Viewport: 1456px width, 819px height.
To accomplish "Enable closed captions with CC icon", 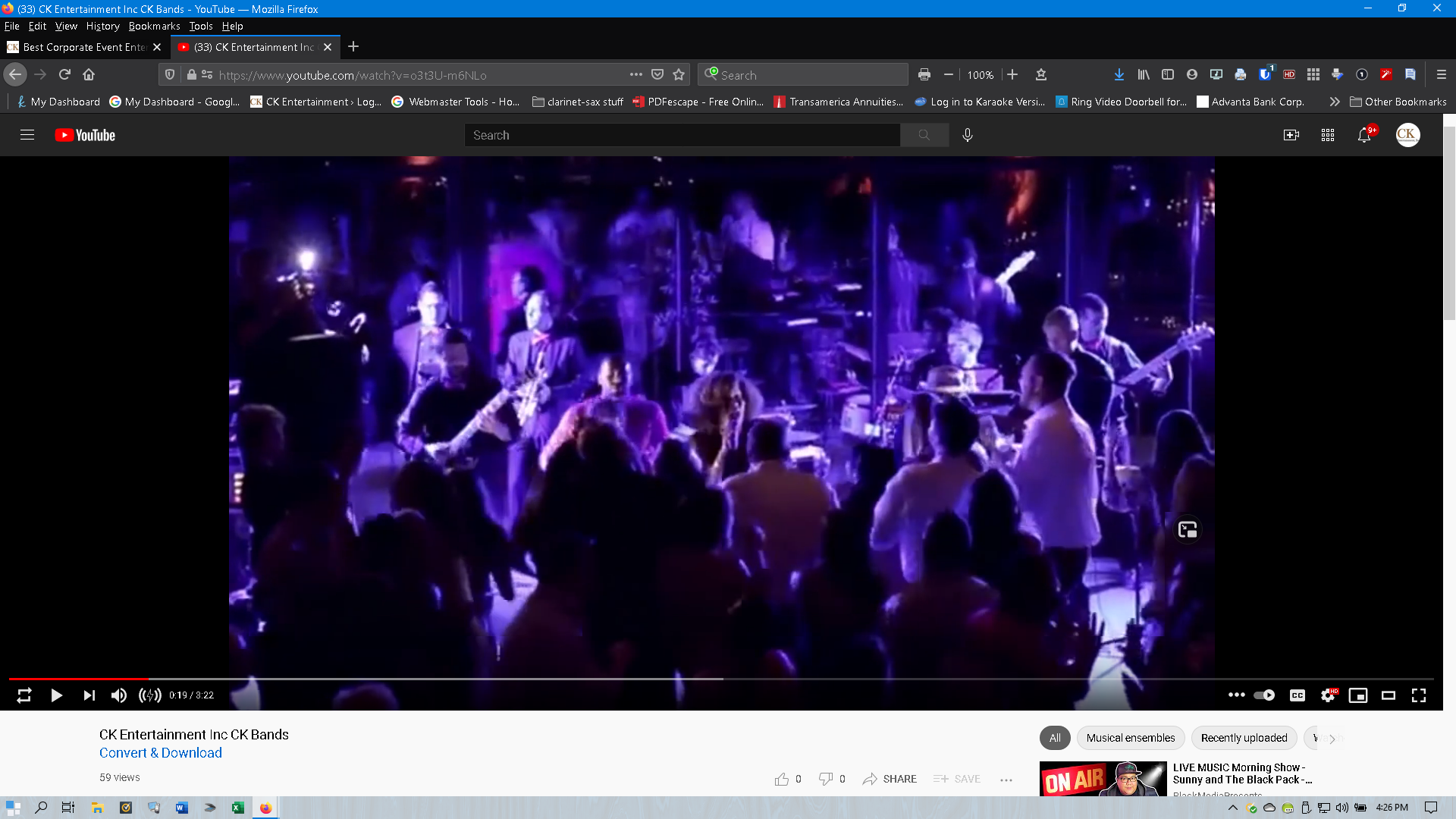I will click(1297, 695).
